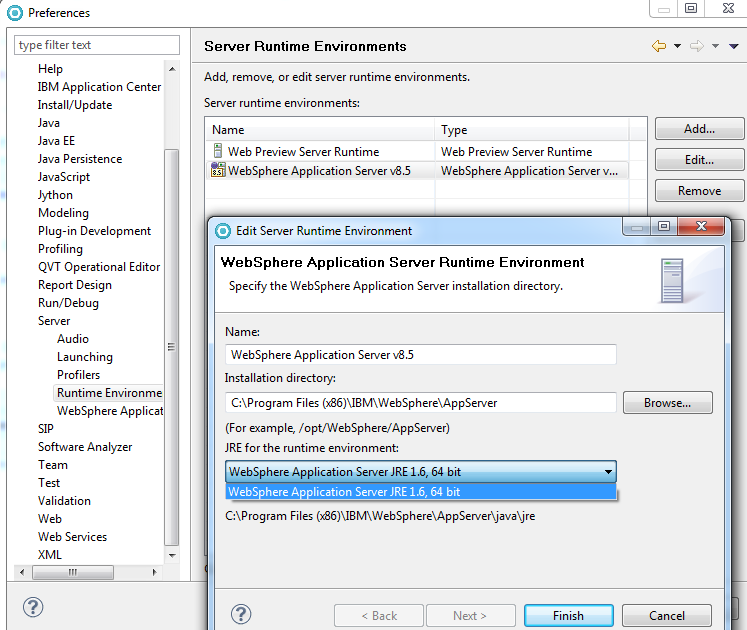Select Web Services tree item
The height and width of the screenshot is (630, 747).
point(72,537)
